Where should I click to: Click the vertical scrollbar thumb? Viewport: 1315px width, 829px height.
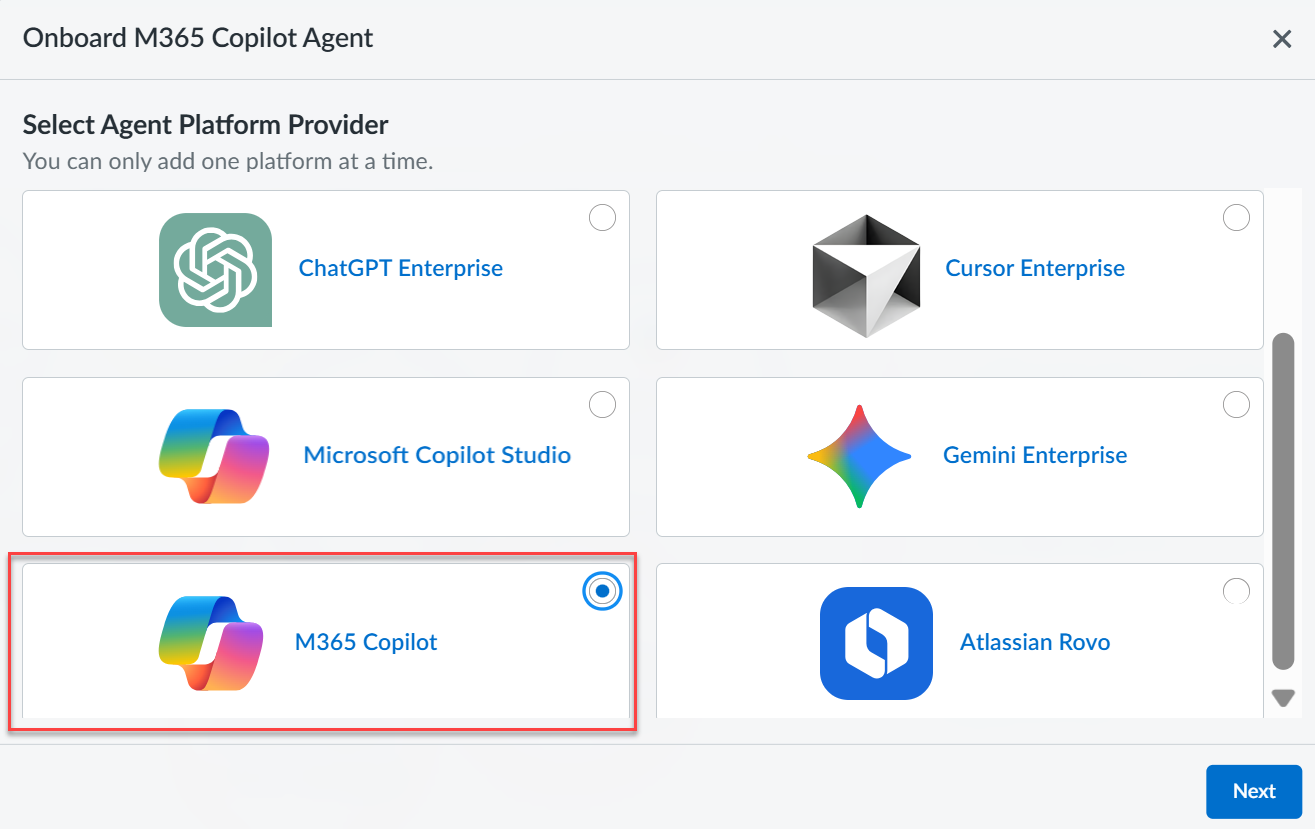1283,500
